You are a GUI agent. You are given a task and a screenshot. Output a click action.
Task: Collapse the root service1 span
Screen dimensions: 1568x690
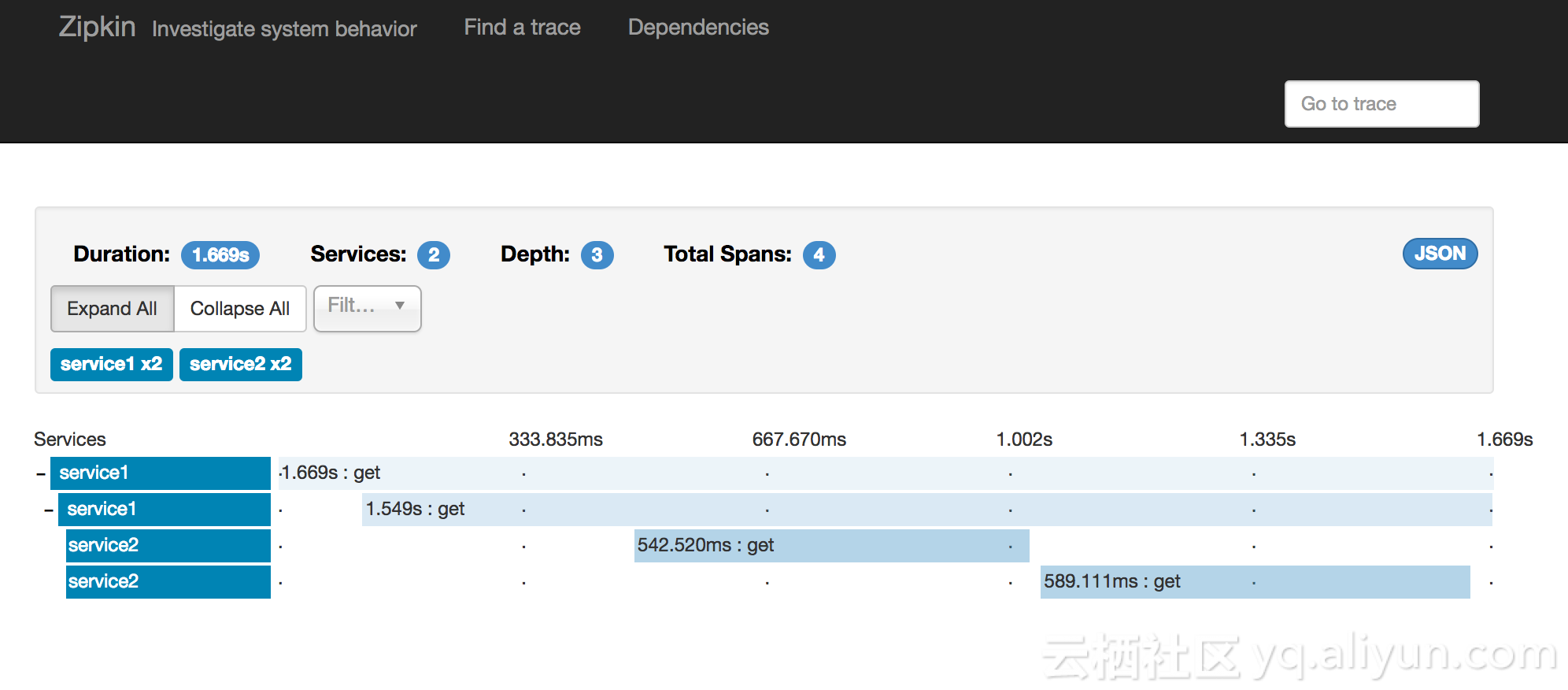point(41,473)
